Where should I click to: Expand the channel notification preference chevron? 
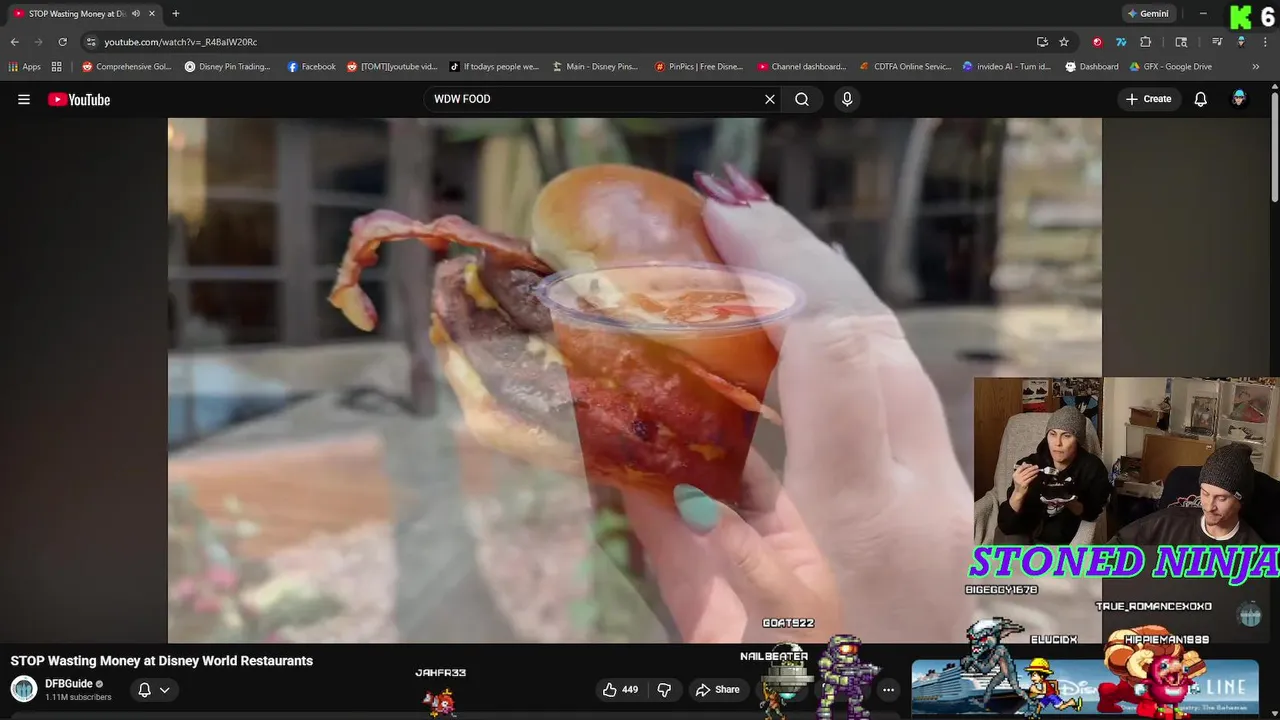pos(164,690)
